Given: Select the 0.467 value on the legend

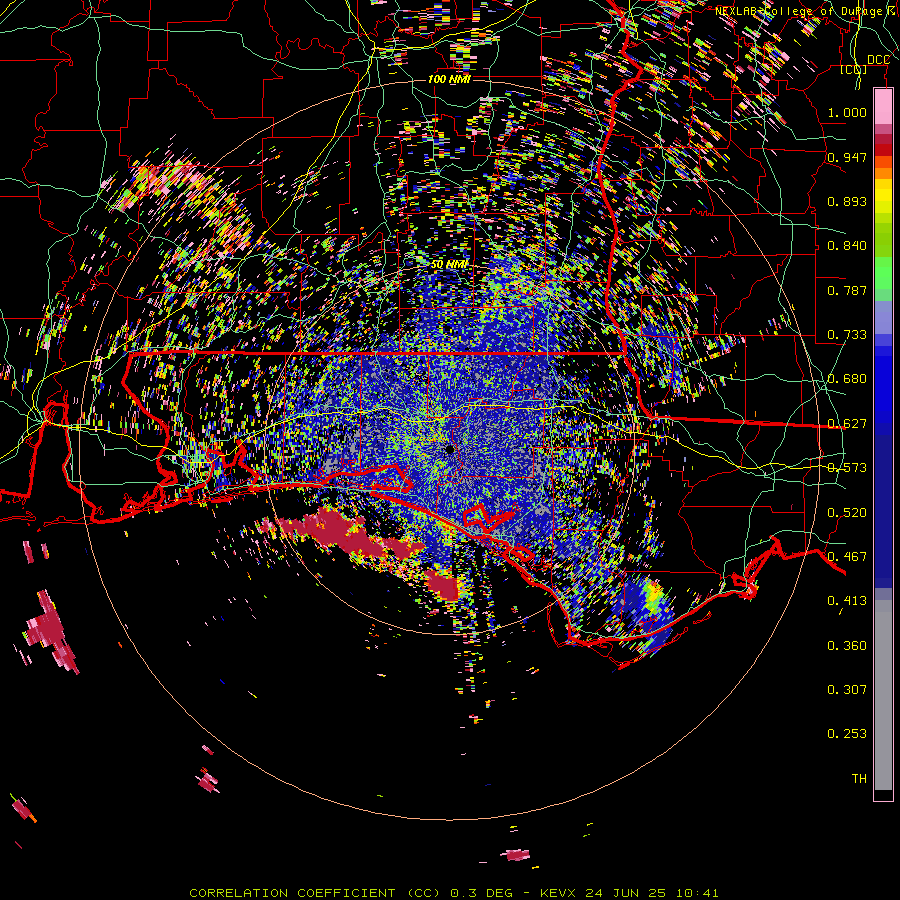Looking at the screenshot, I should 847,557.
